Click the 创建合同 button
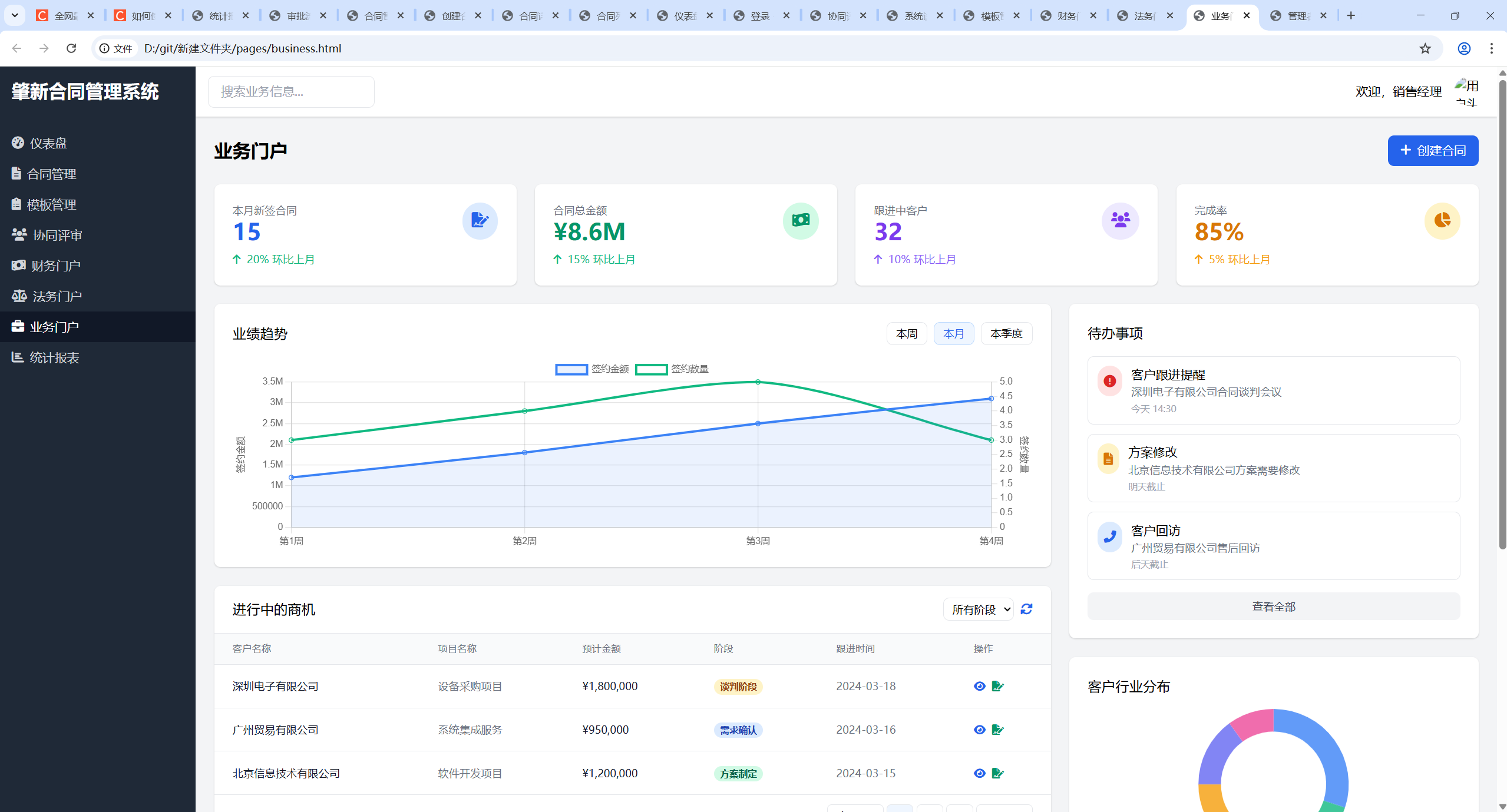1507x812 pixels. (x=1432, y=151)
